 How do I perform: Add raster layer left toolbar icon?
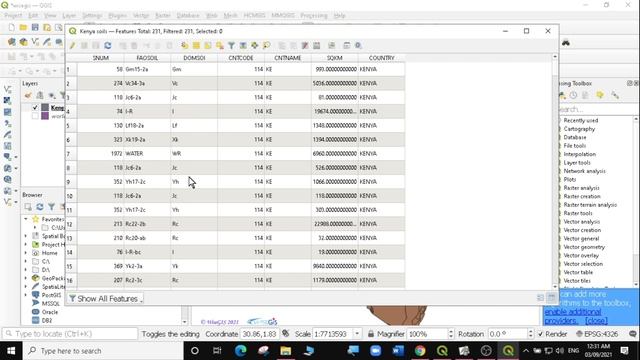tap(7, 100)
